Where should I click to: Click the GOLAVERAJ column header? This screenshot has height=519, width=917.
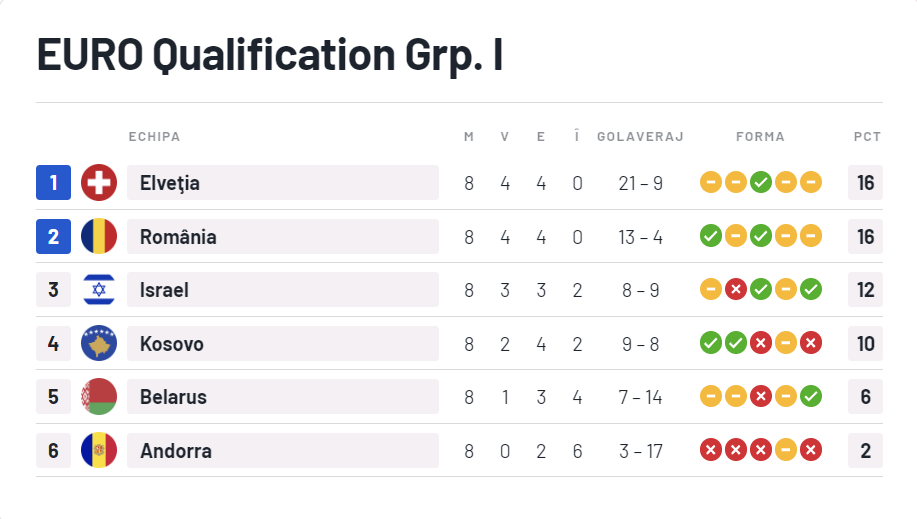[x=640, y=137]
